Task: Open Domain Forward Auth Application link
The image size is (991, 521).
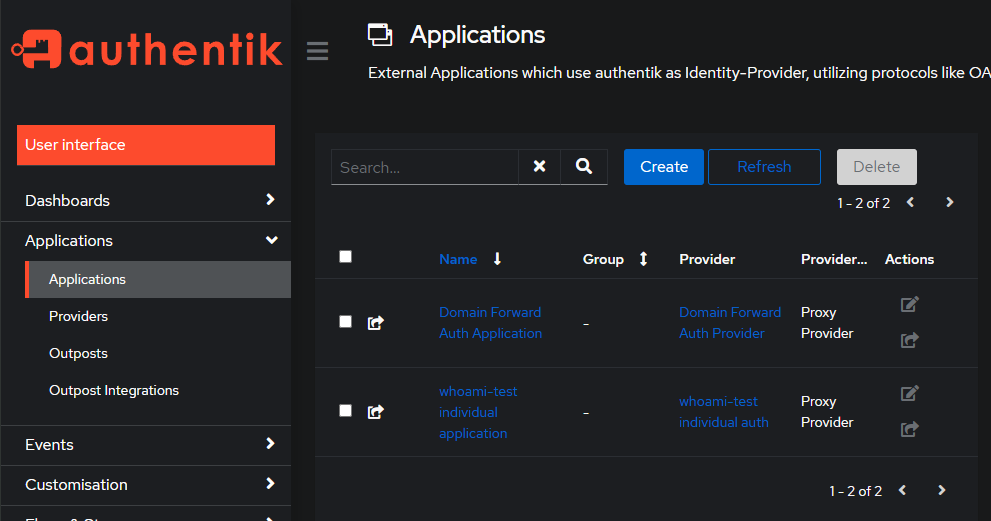Action: 490,323
